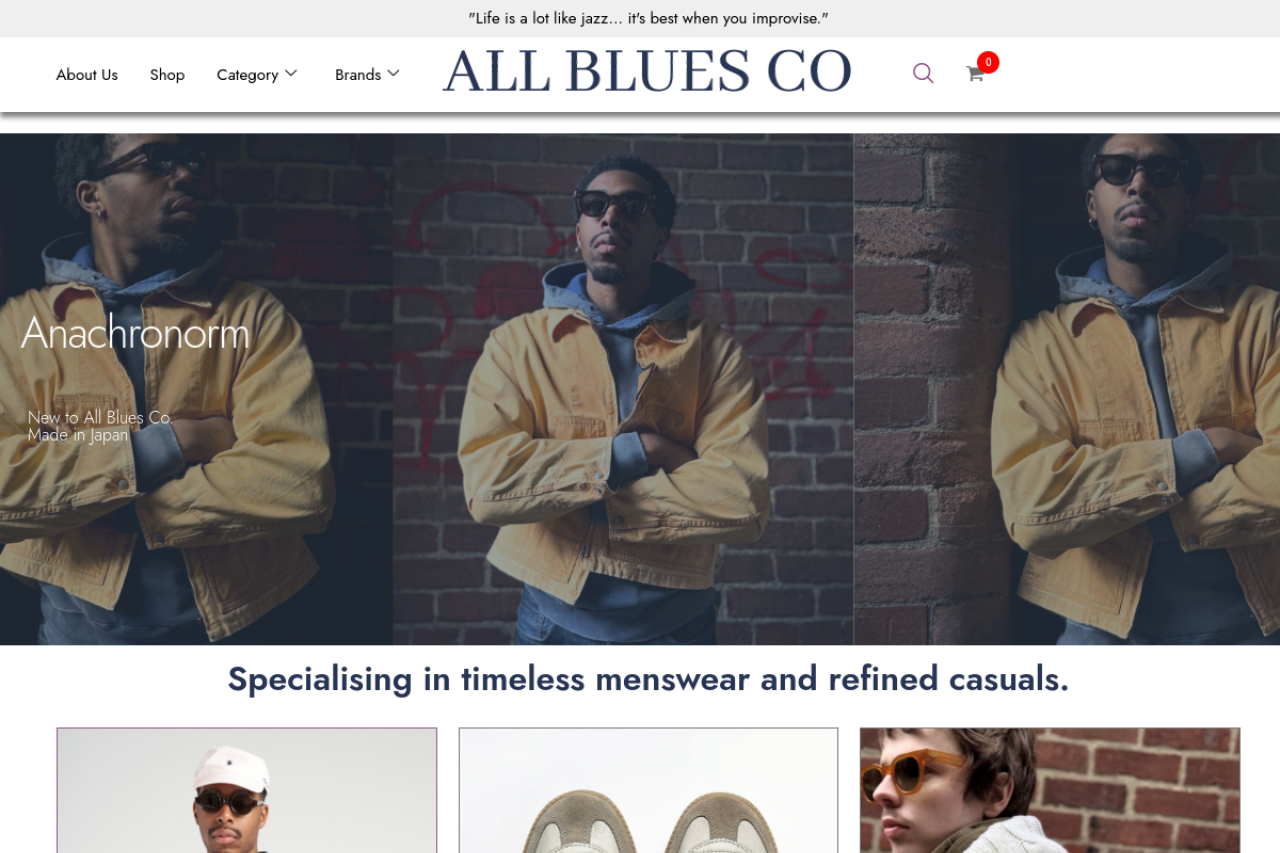Click the center hero banner image
Screen dimensions: 1280x853
pyautogui.click(x=623, y=389)
